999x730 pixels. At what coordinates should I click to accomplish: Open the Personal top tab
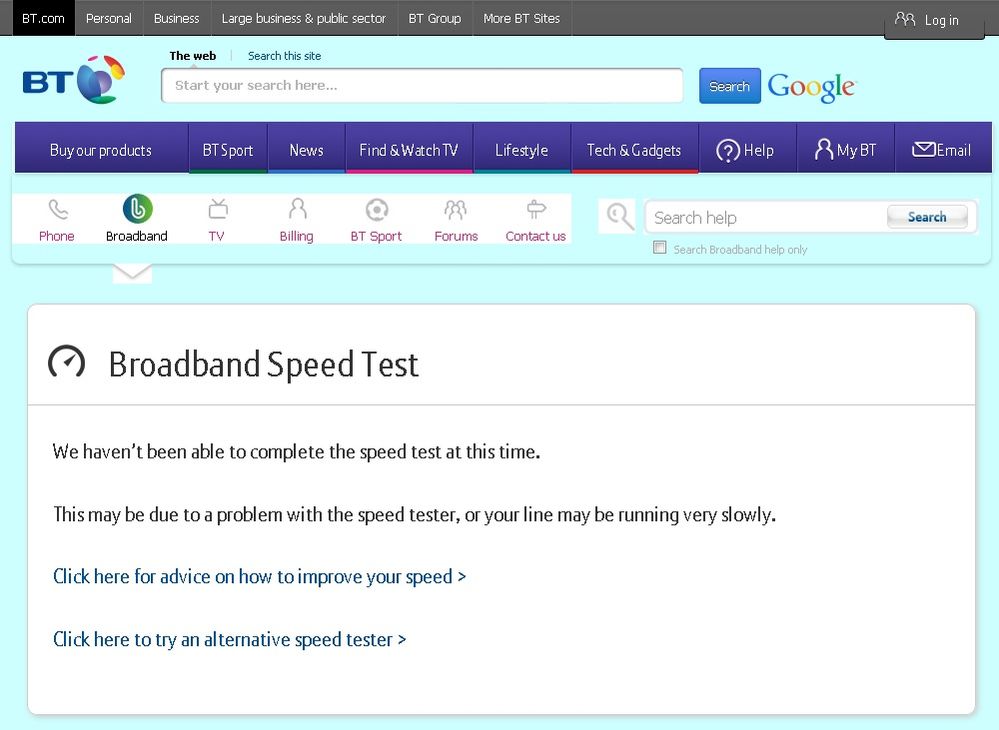click(109, 18)
